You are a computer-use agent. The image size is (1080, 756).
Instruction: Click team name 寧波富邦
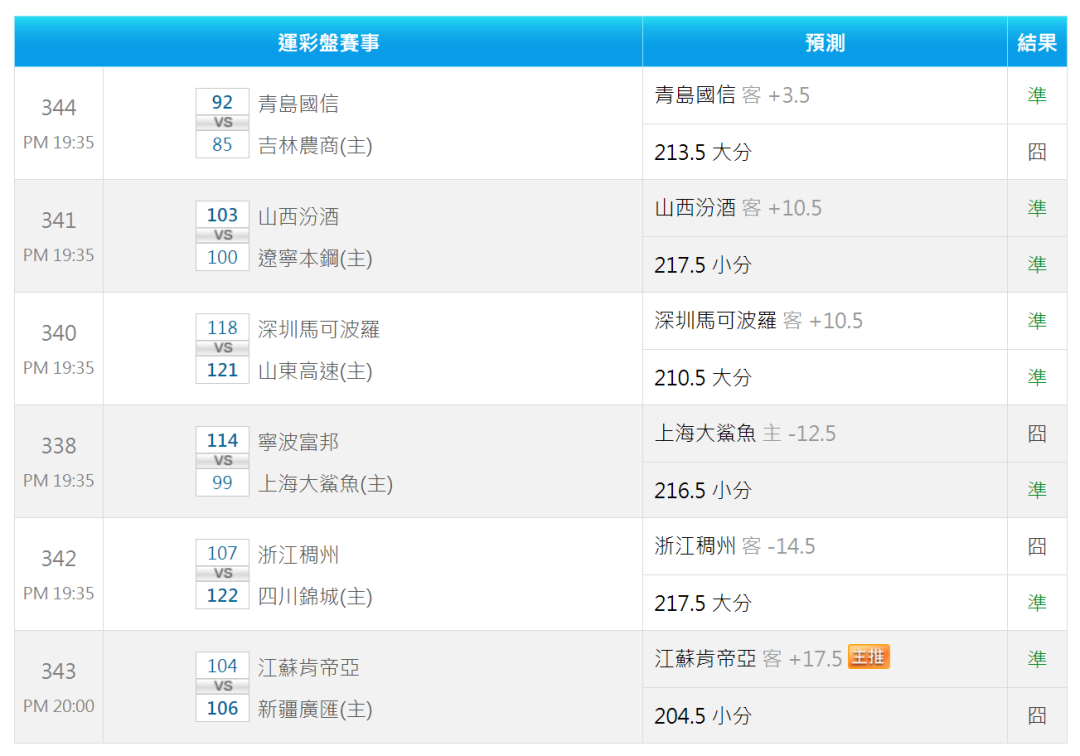point(298,442)
